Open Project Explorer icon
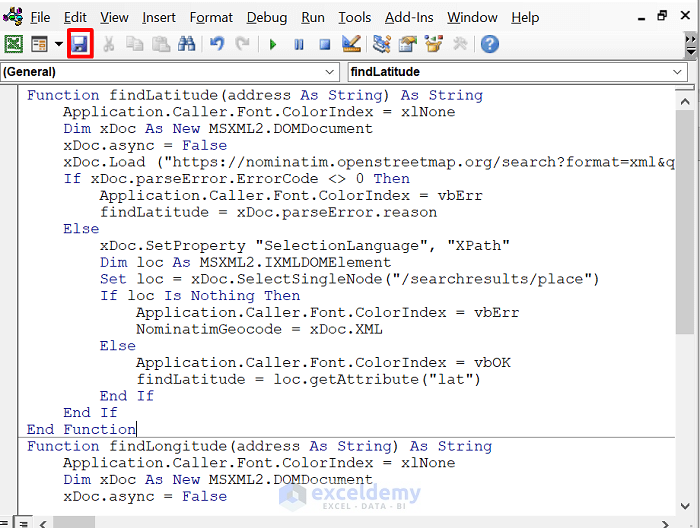700x528 pixels. 382,44
